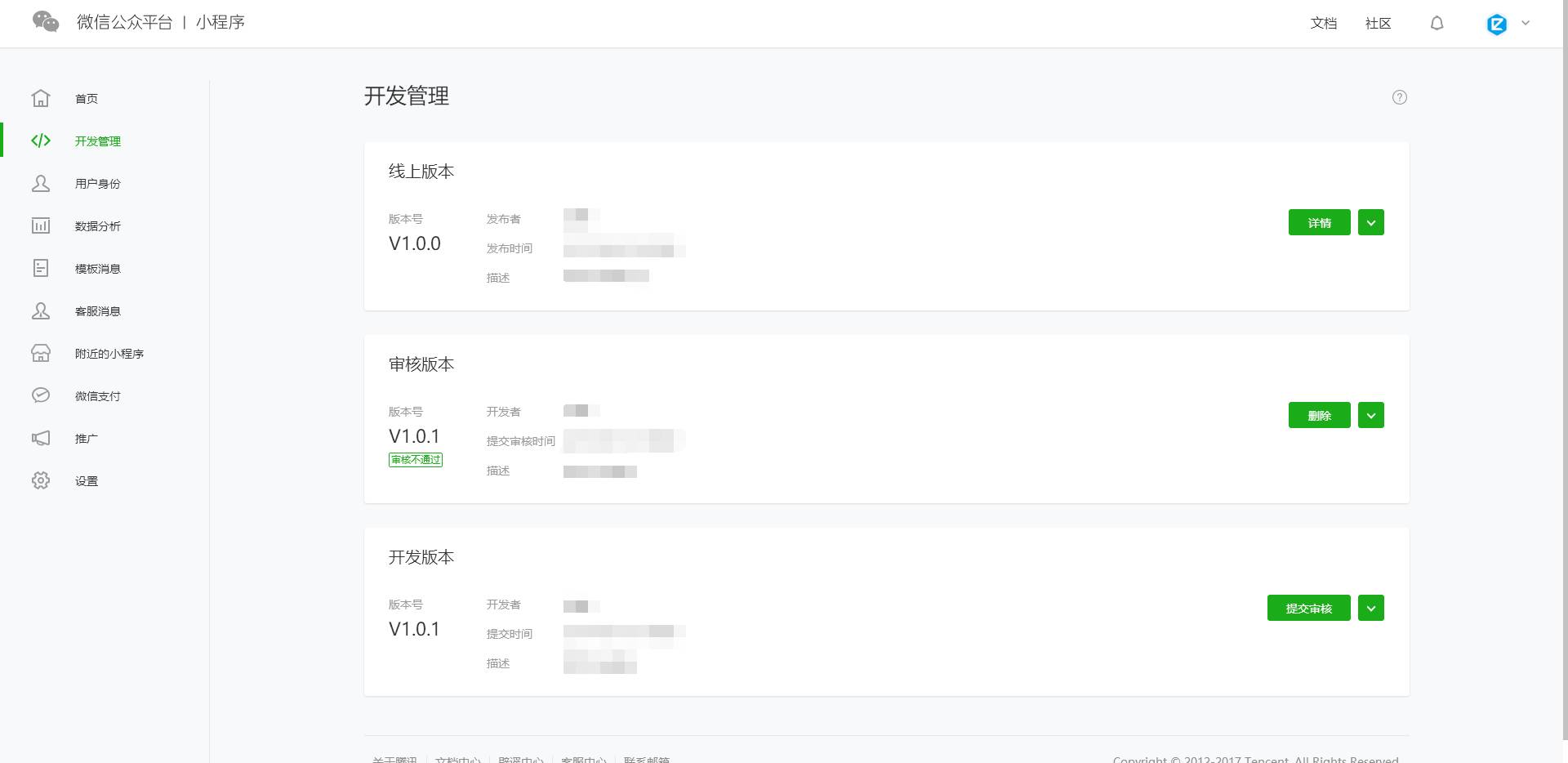The image size is (1568, 763).
Task: Click 用户身份 user identity icon
Action: 41,183
